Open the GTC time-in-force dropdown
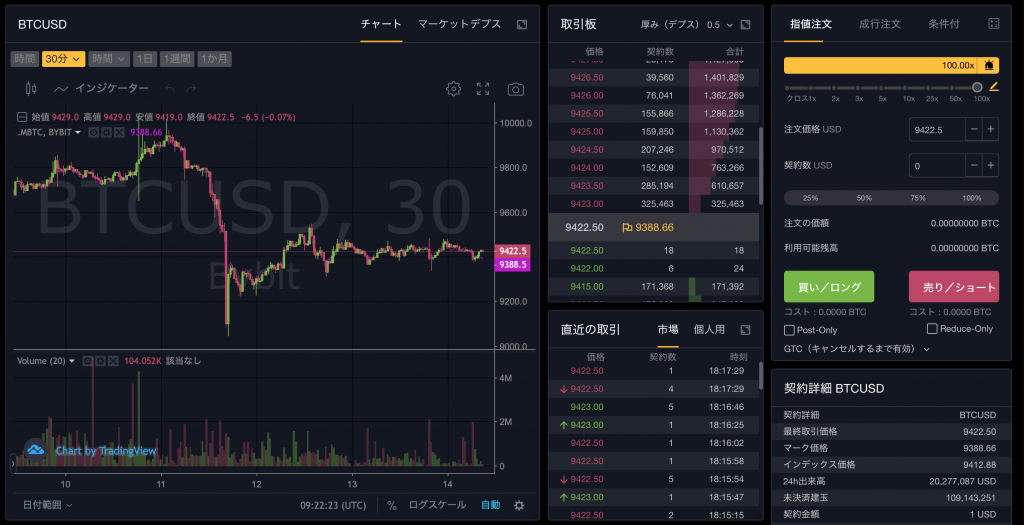Viewport: 1024px width, 525px height. coord(857,349)
